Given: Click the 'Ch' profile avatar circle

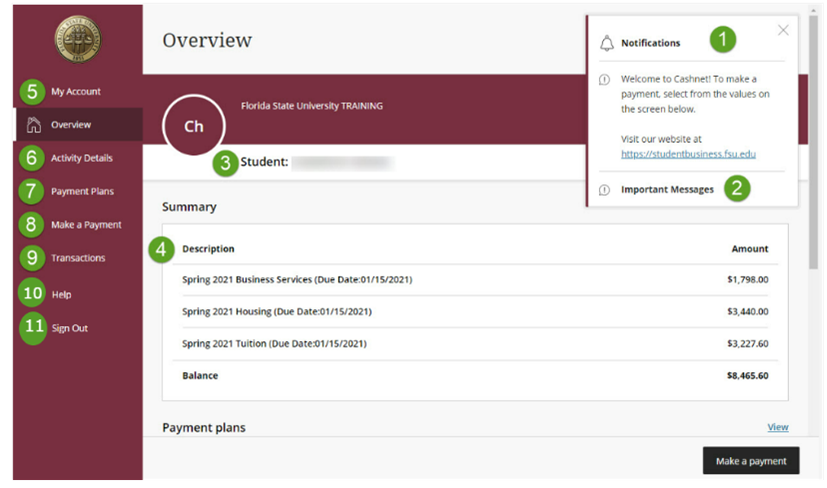Looking at the screenshot, I should [x=194, y=127].
